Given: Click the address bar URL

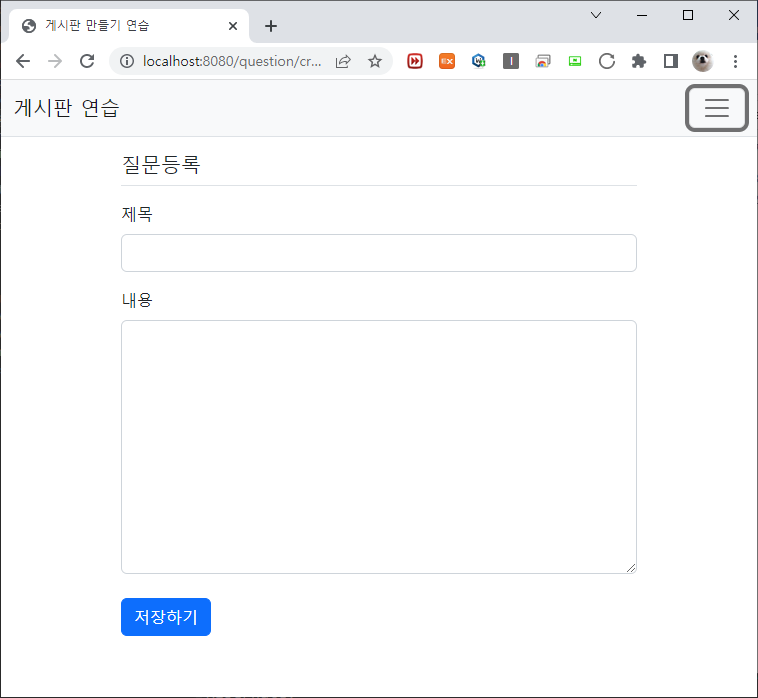Looking at the screenshot, I should 232,61.
